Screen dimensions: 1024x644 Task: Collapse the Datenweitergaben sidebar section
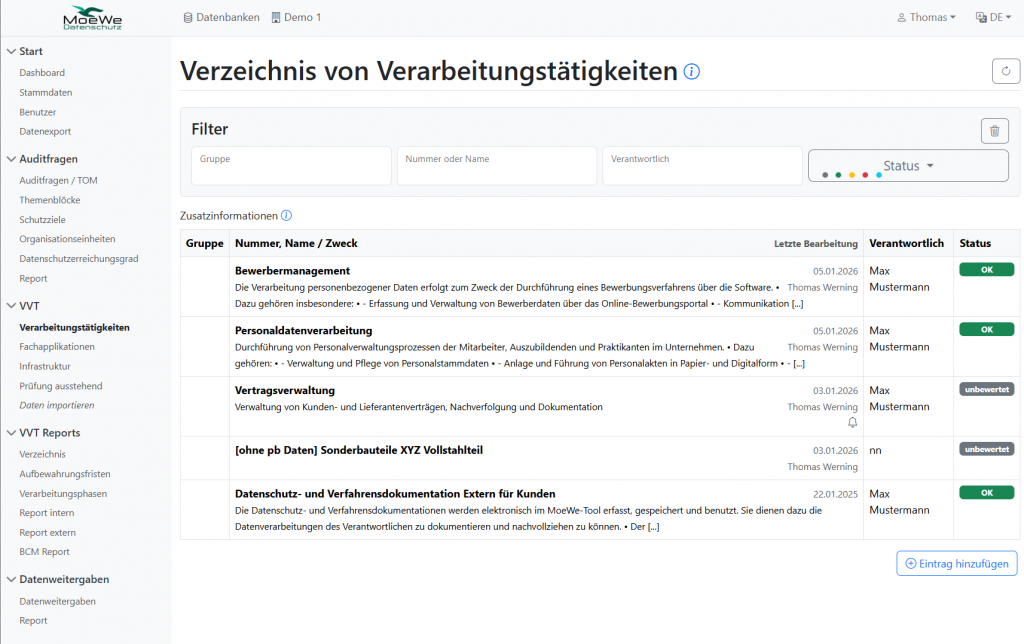12,579
